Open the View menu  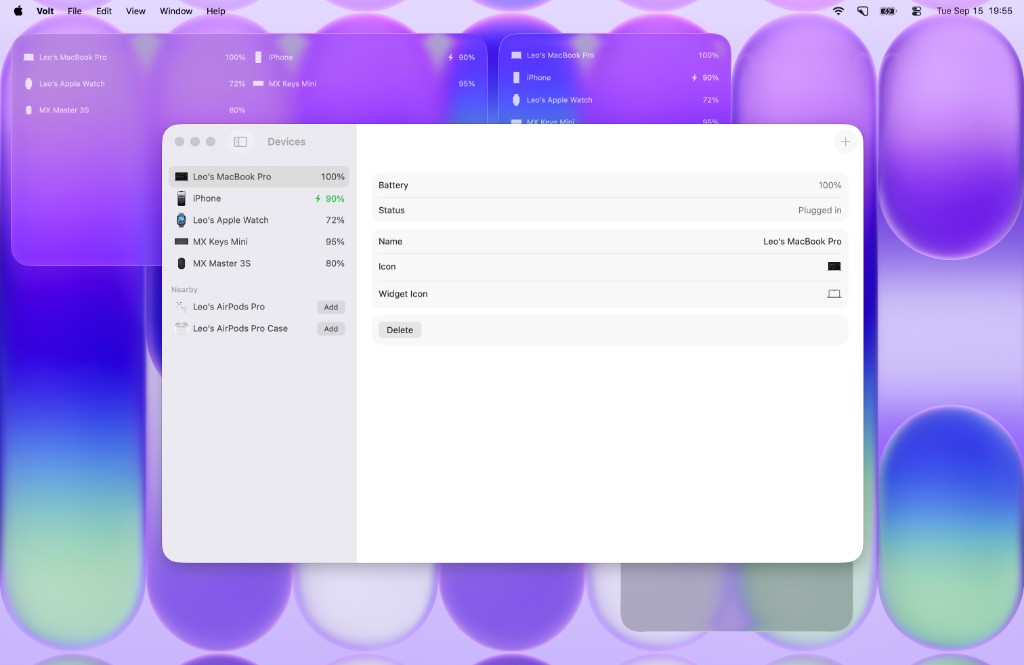coord(136,10)
